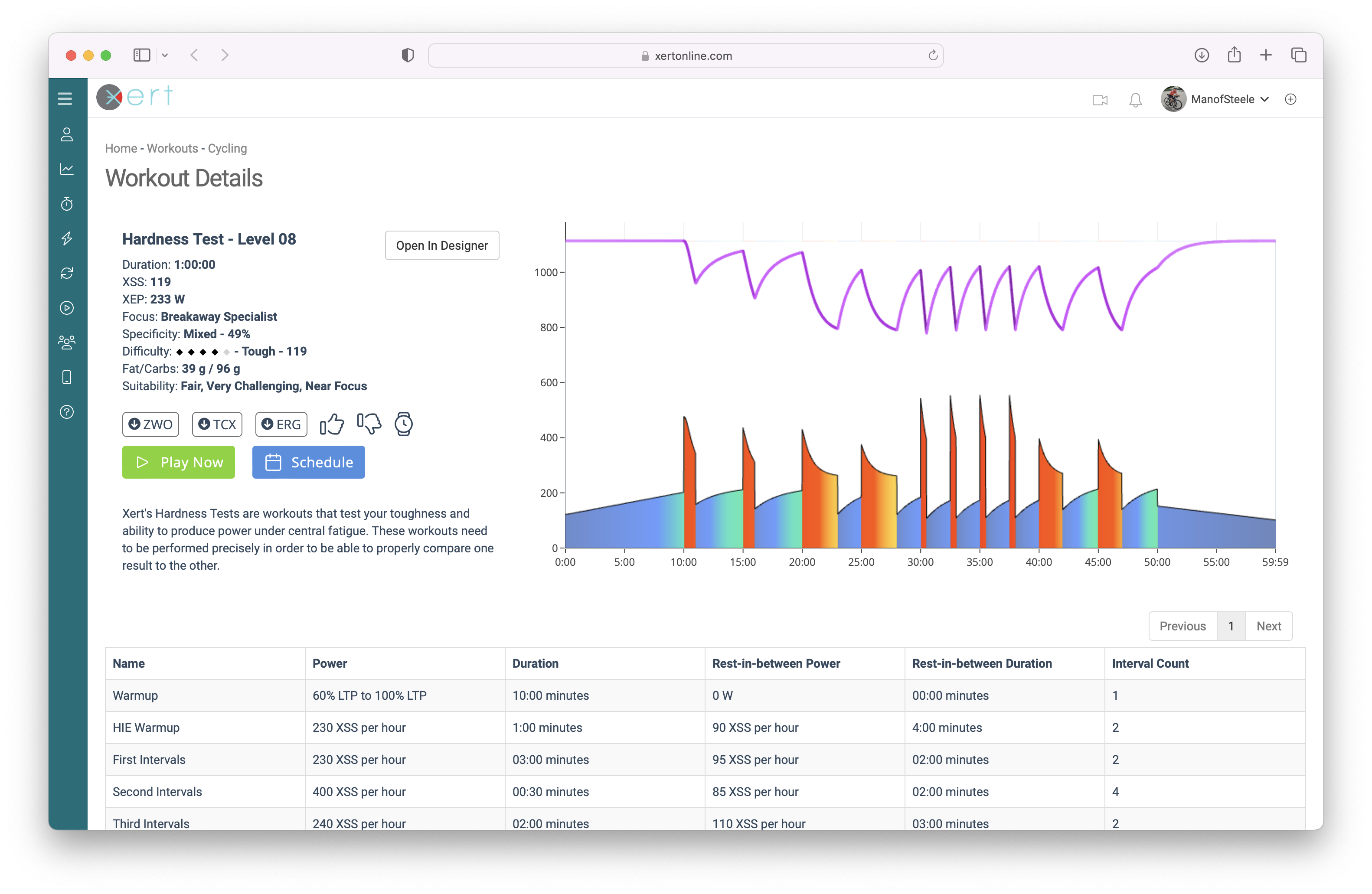Go to Workouts breadcrumb link

(172, 149)
